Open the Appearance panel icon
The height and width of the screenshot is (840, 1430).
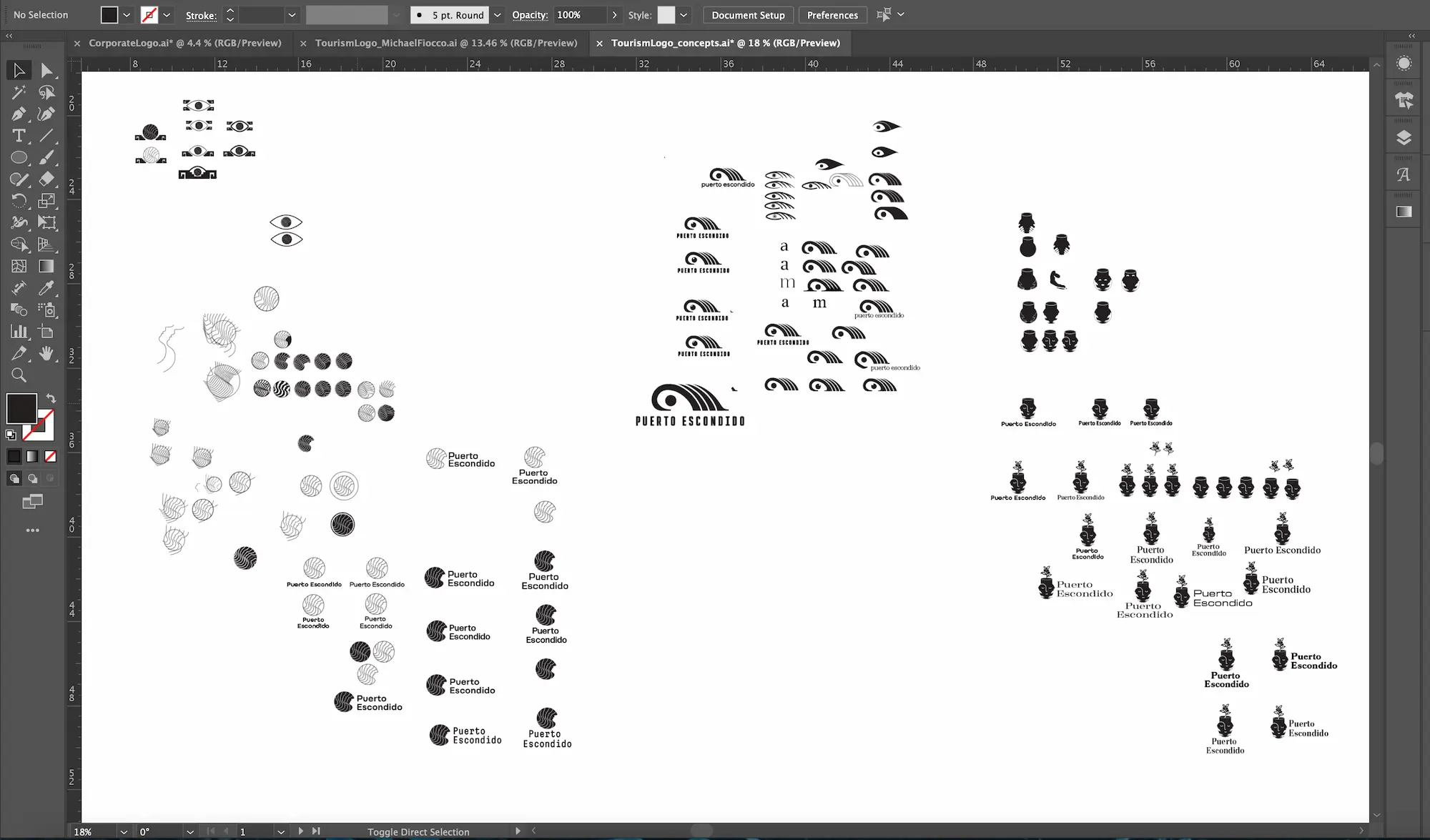click(1404, 64)
